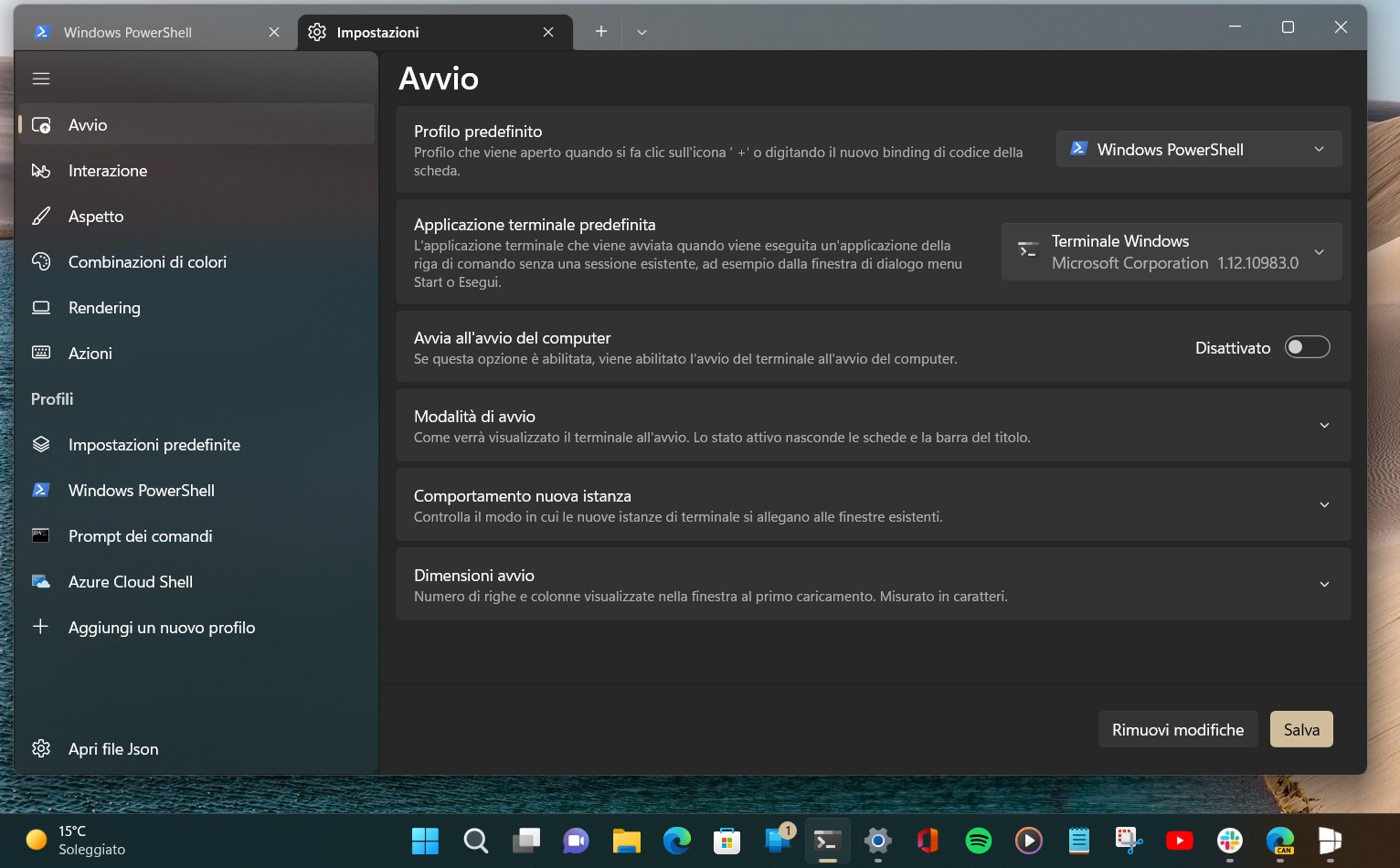1400x868 pixels.
Task: Open Slack from the taskbar
Action: [1229, 841]
